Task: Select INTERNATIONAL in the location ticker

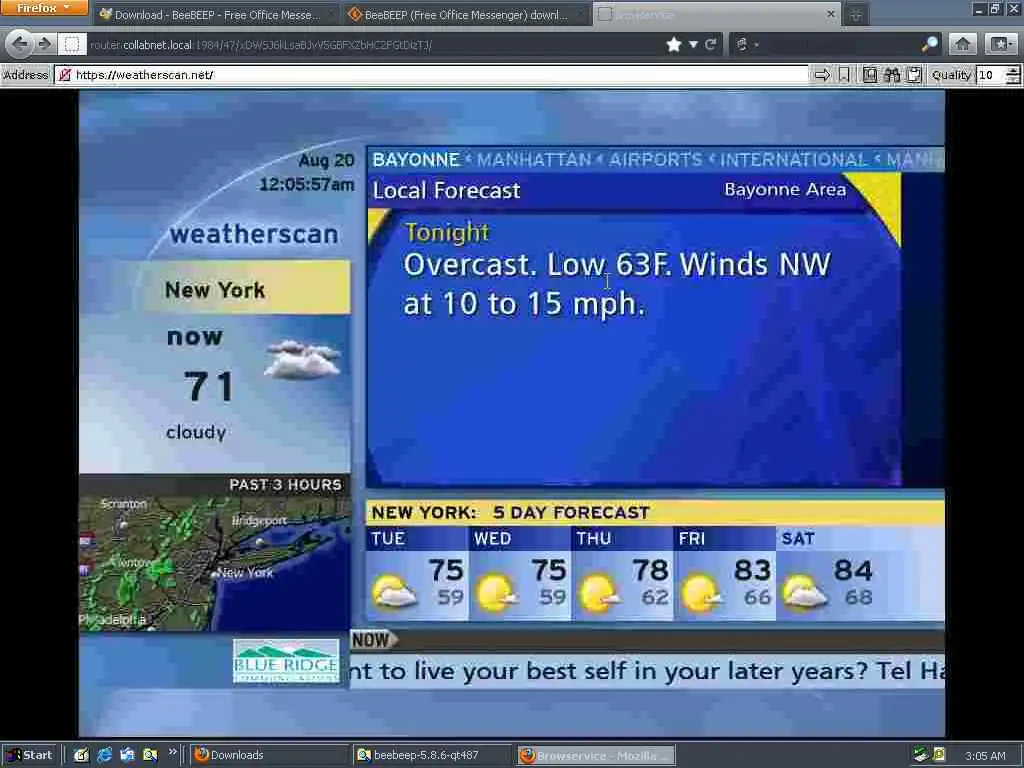Action: (x=793, y=160)
